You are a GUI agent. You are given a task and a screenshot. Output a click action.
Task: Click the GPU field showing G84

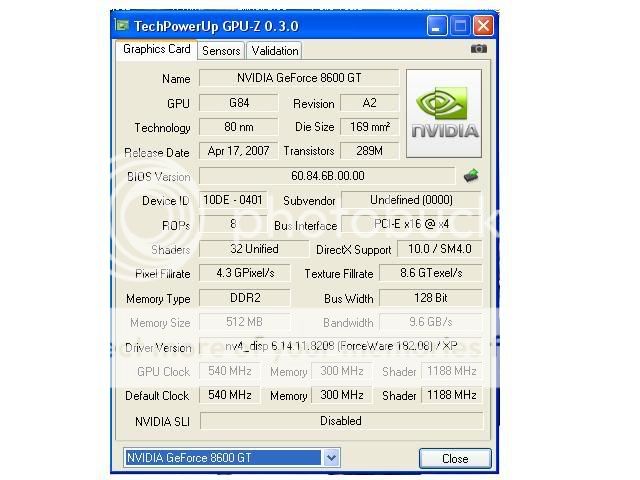click(238, 103)
